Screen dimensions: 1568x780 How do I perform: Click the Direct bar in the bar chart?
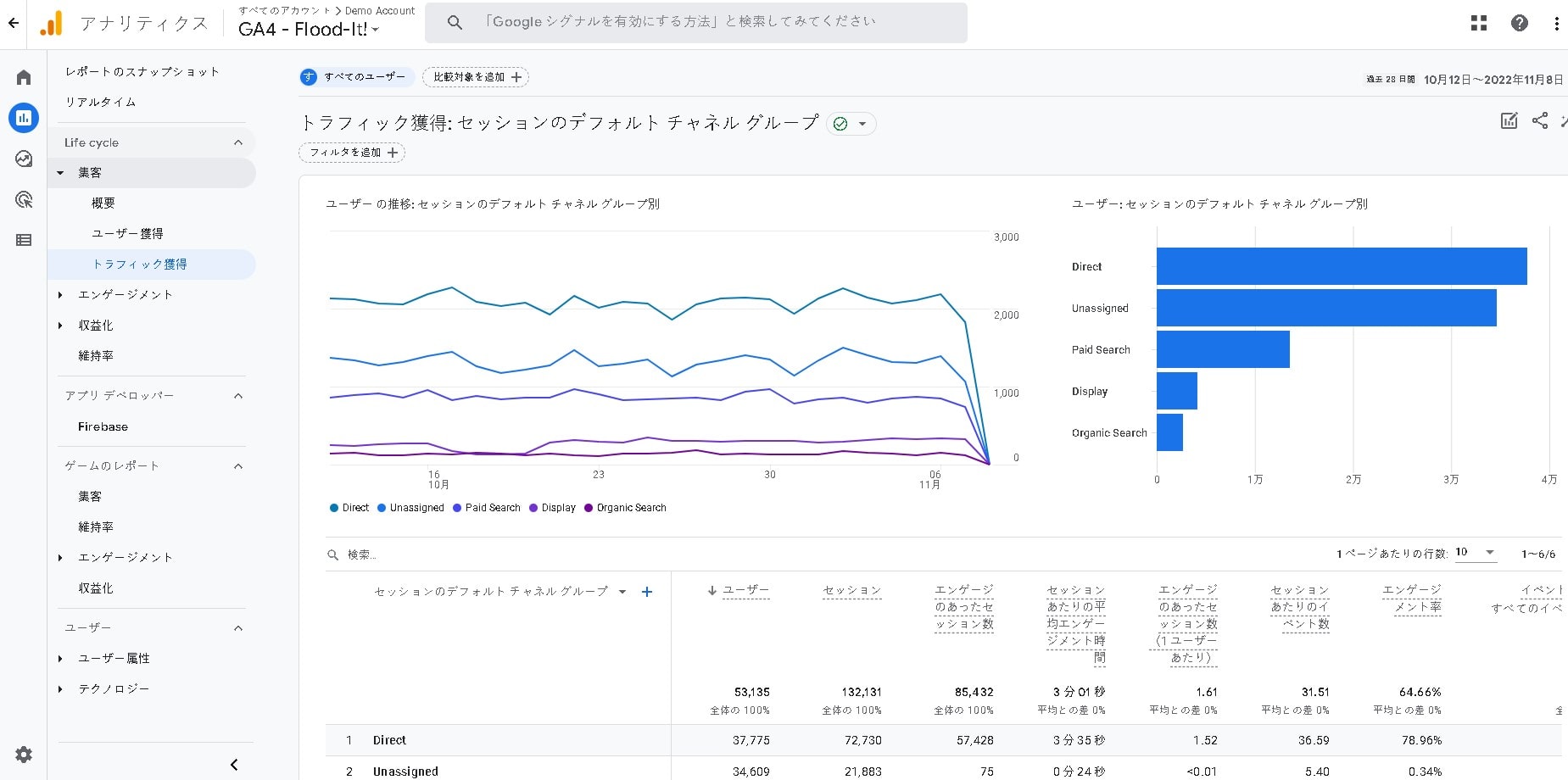click(1341, 266)
